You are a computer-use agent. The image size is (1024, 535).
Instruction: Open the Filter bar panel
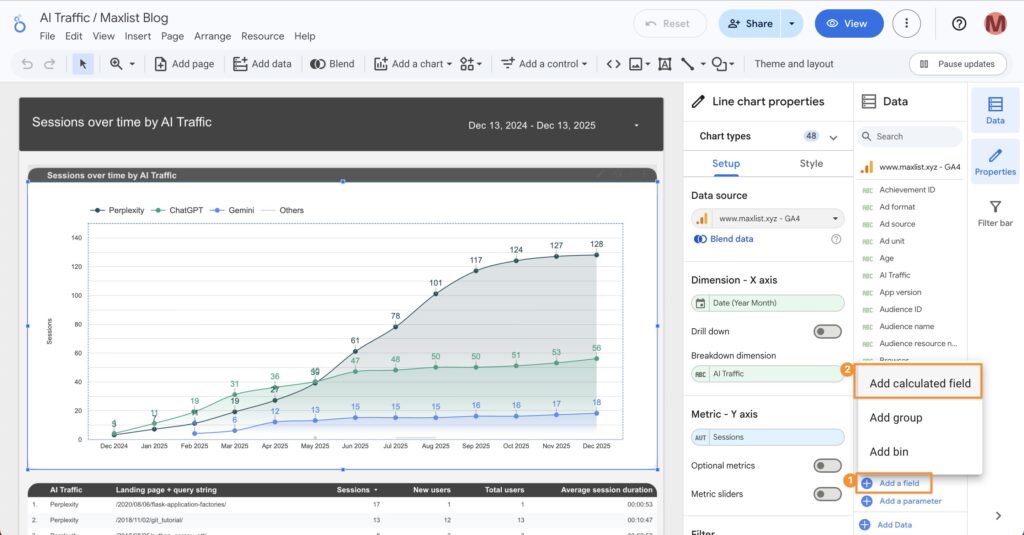click(x=995, y=213)
